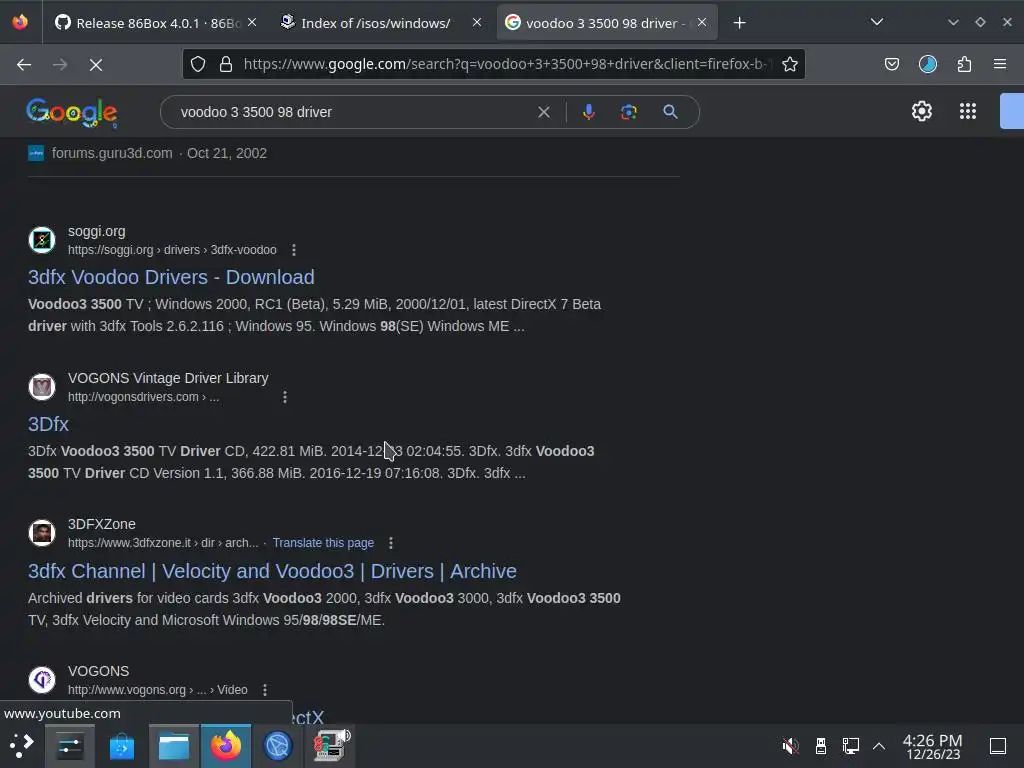Open more options for VOGONS Vintage Driver Library result
1024x768 pixels.
[x=285, y=397]
